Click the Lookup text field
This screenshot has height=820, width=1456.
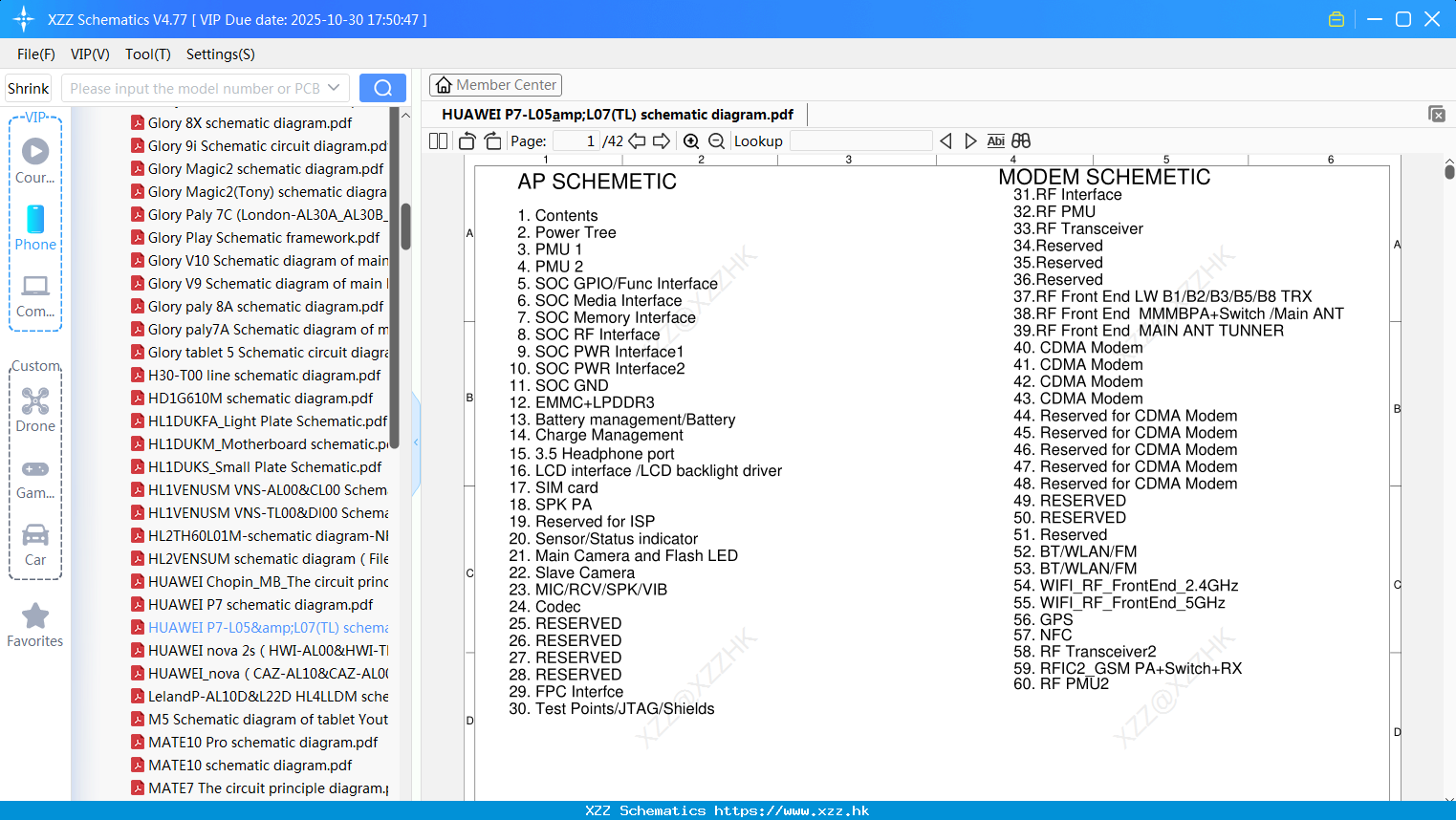(x=860, y=141)
